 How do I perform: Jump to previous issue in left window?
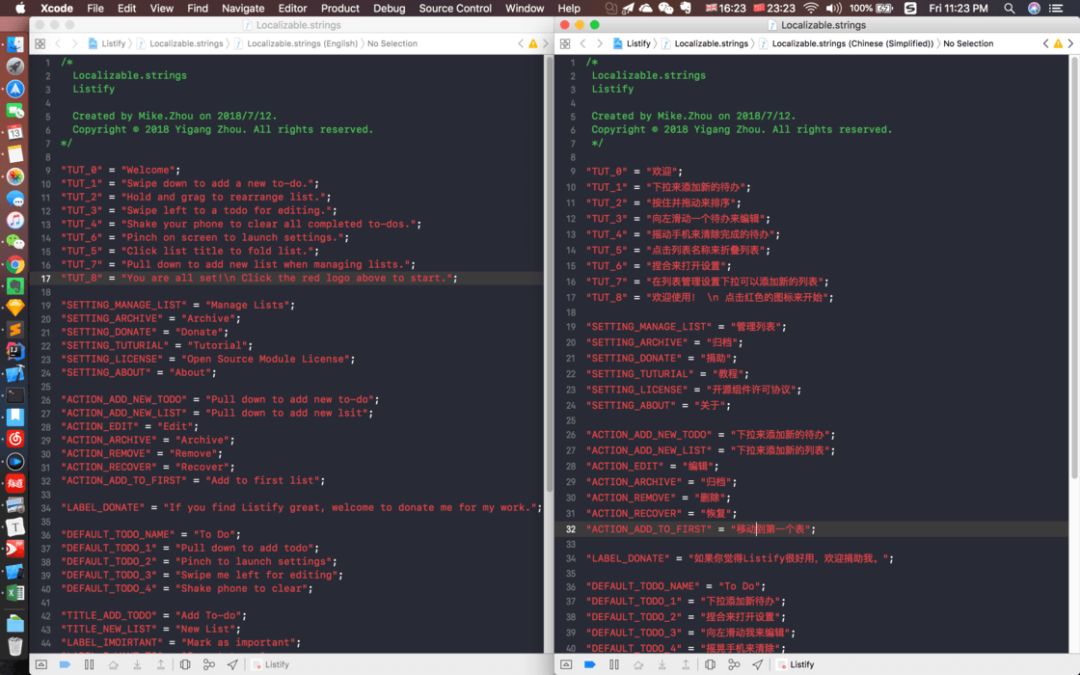coord(521,43)
